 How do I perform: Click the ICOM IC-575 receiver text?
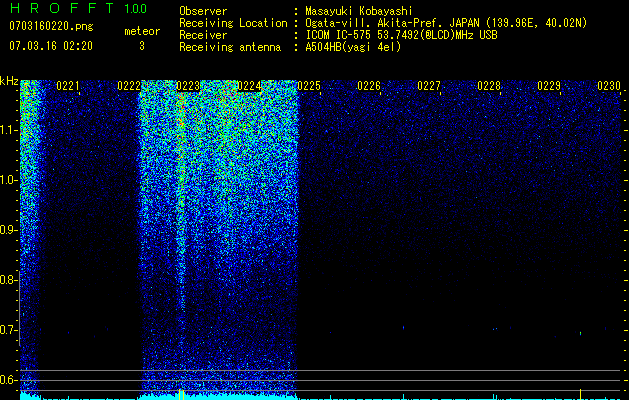click(401, 35)
